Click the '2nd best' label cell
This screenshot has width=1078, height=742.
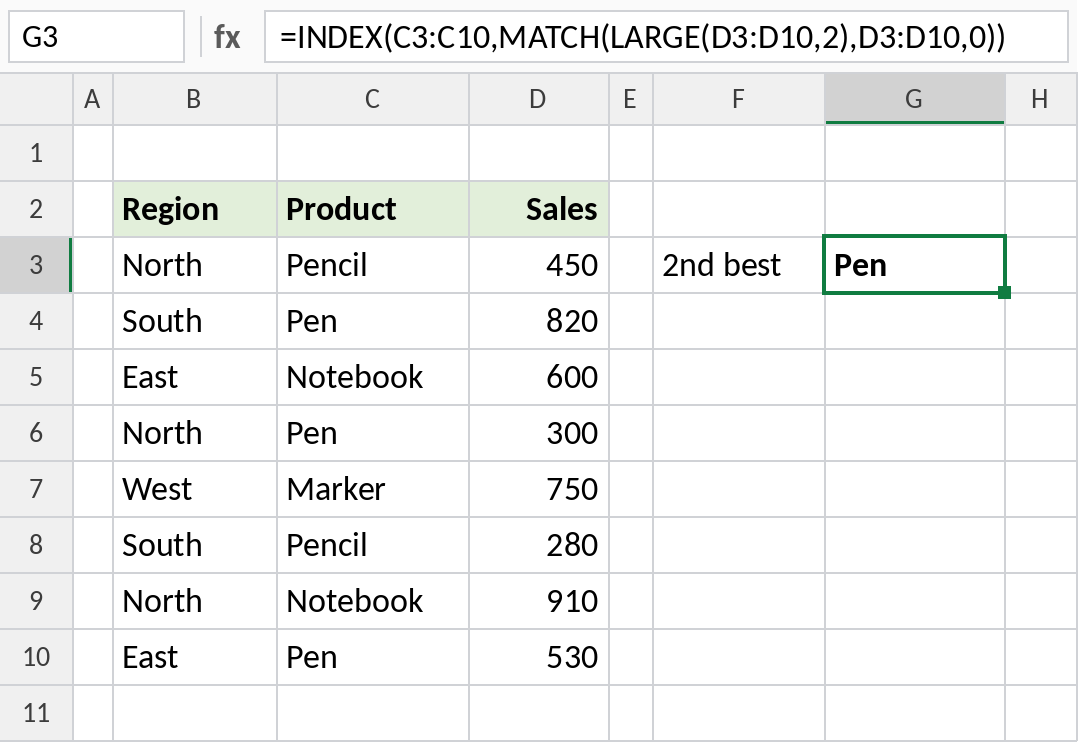(738, 265)
